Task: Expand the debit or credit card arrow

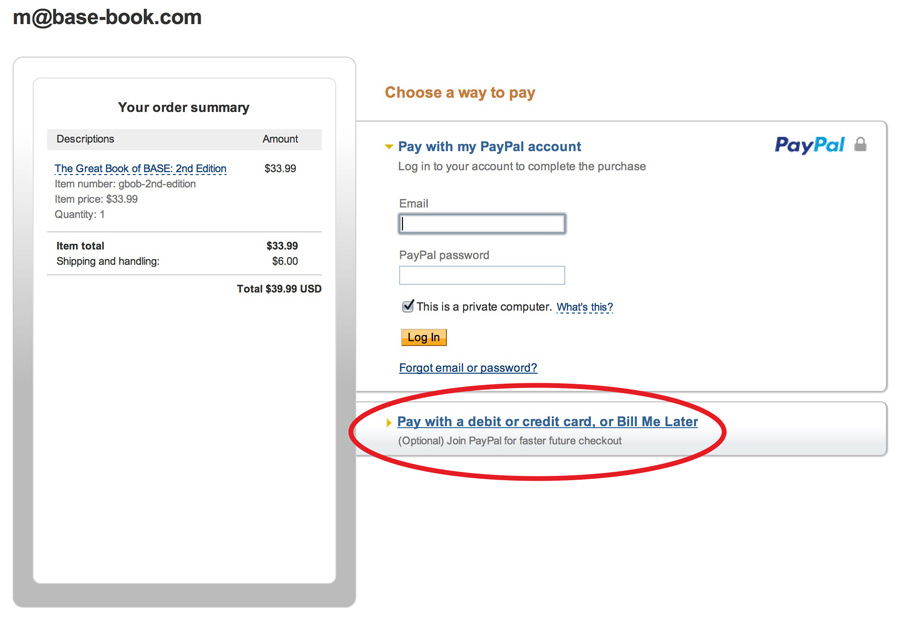Action: click(x=389, y=423)
